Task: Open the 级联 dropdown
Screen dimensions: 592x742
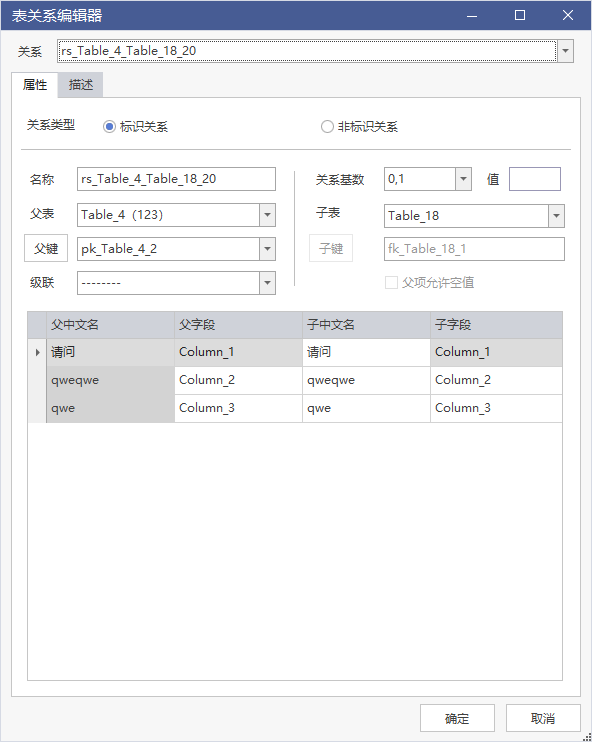Action: tap(267, 283)
